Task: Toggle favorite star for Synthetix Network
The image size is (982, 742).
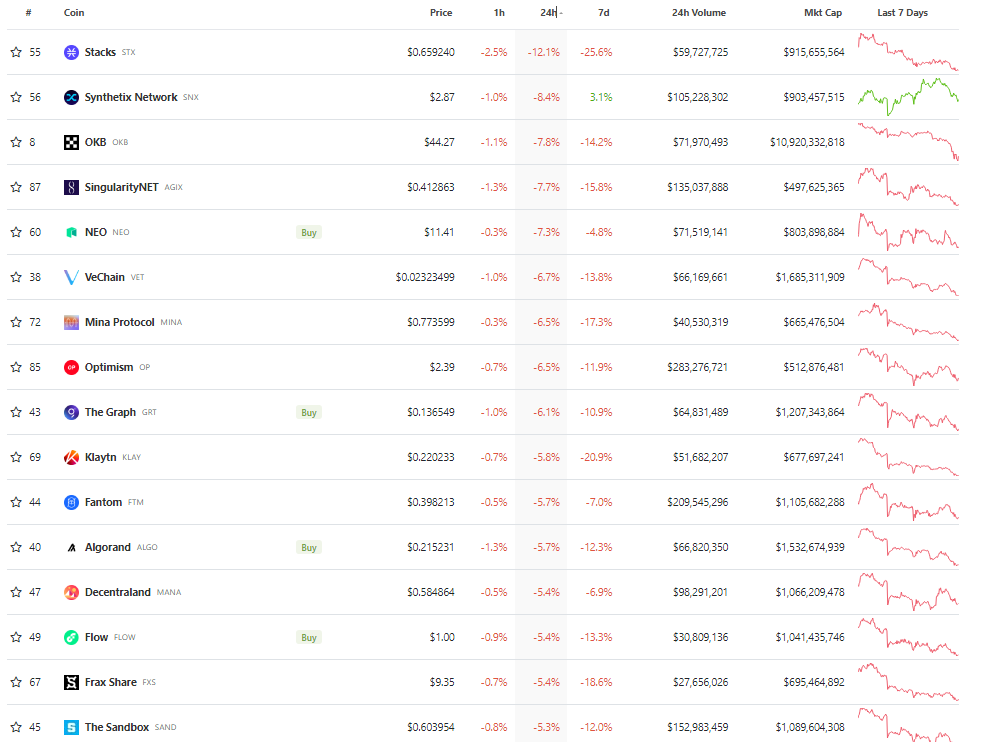Action: pyautogui.click(x=16, y=97)
